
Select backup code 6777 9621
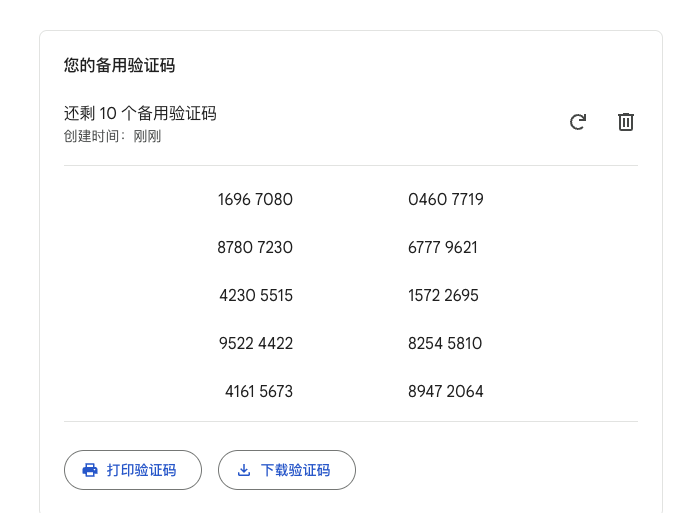[x=443, y=247]
